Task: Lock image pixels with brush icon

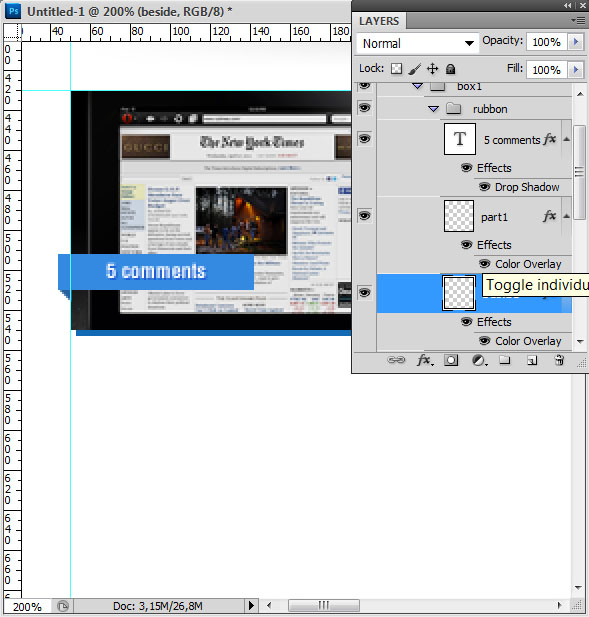Action: point(414,69)
